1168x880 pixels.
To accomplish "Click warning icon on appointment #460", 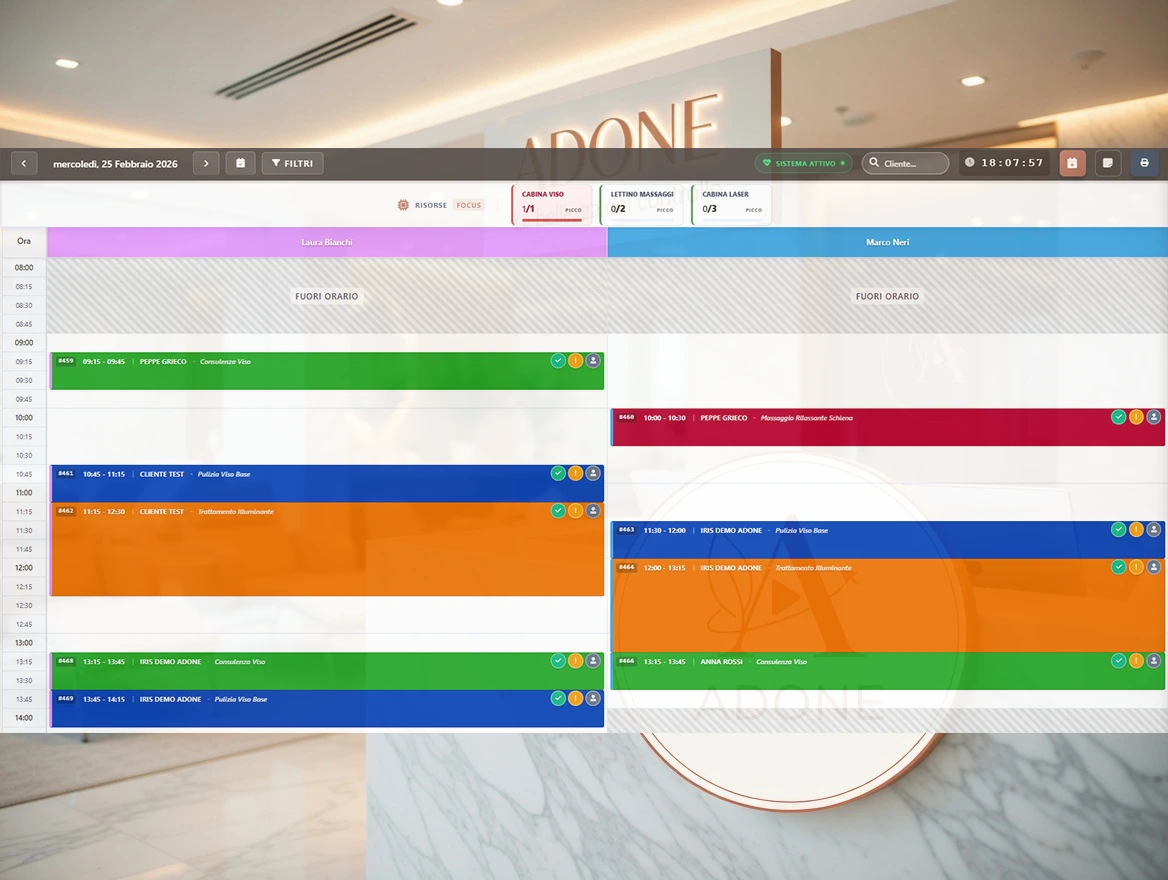I will pos(1136,417).
